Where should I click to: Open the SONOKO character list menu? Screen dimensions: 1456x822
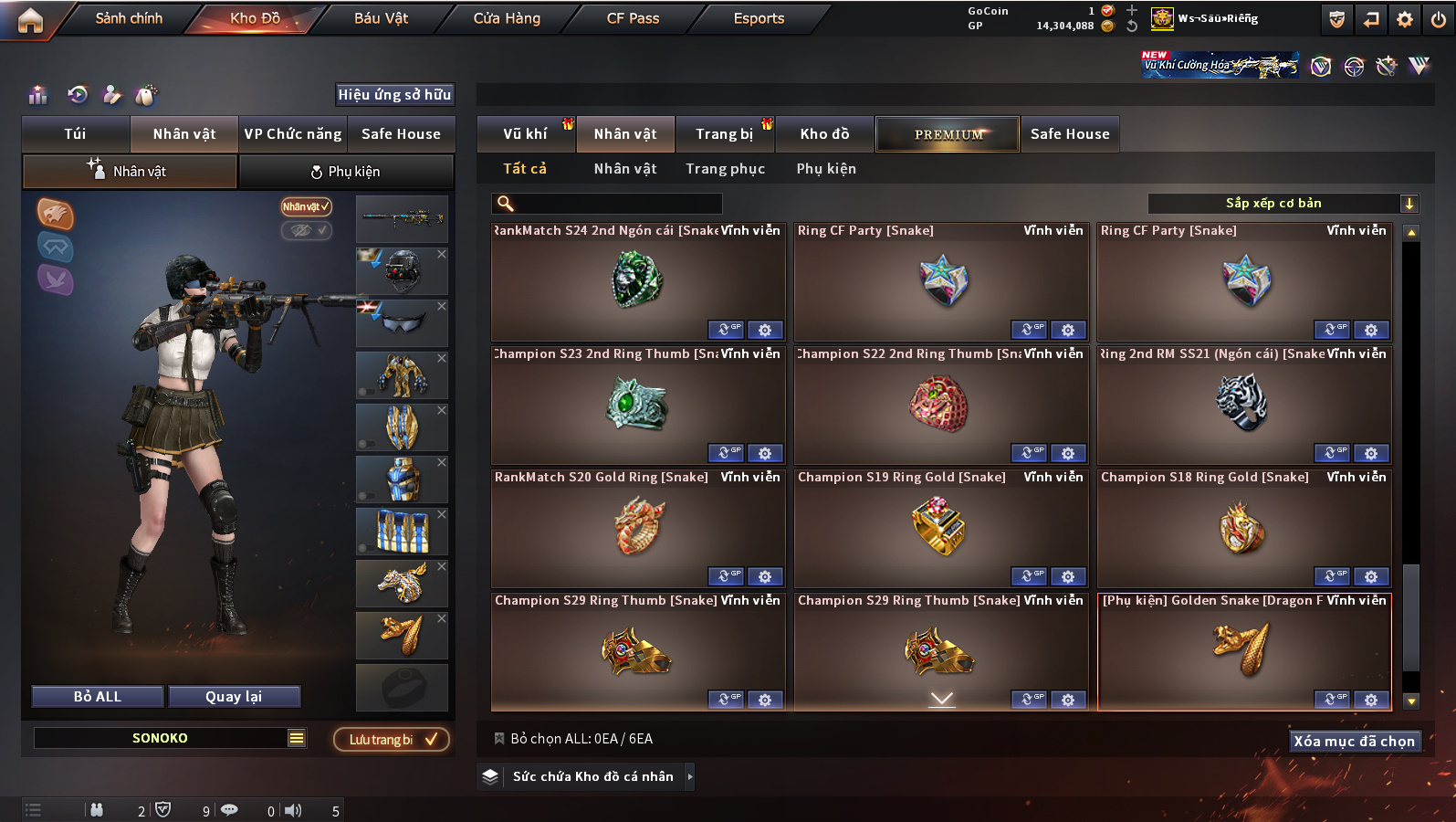click(x=297, y=738)
